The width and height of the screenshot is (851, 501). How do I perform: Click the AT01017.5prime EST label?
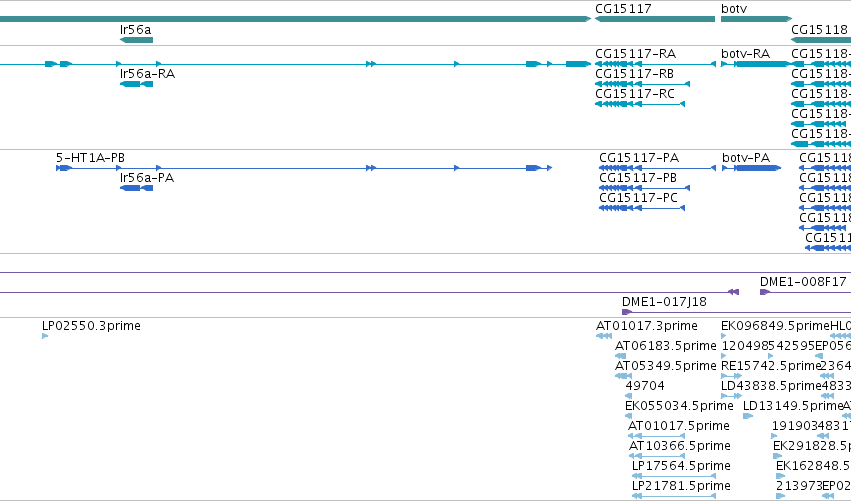pyautogui.click(x=678, y=426)
